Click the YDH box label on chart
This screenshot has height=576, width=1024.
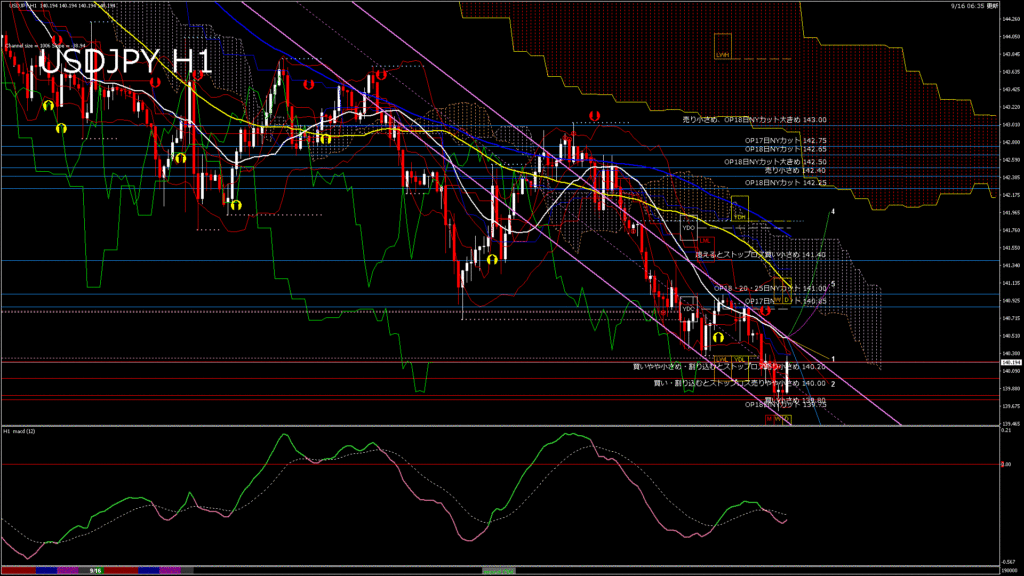click(x=740, y=216)
